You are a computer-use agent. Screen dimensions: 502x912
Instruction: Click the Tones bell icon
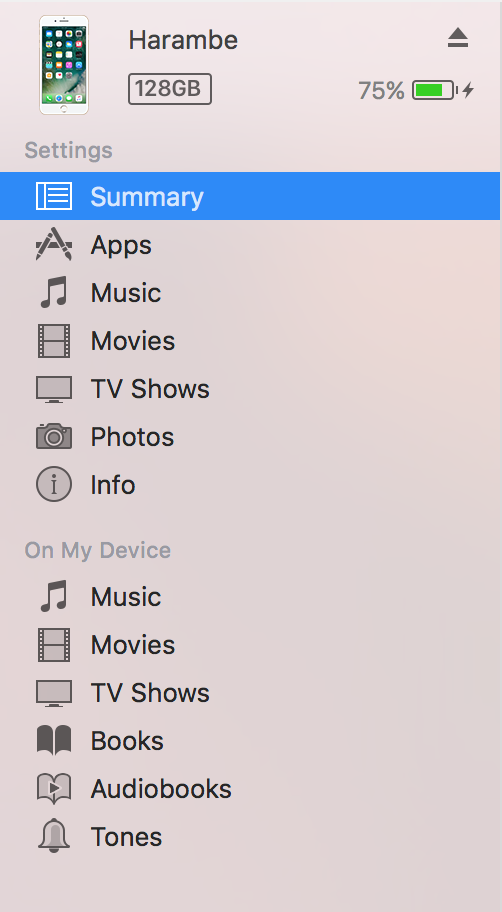click(x=54, y=836)
